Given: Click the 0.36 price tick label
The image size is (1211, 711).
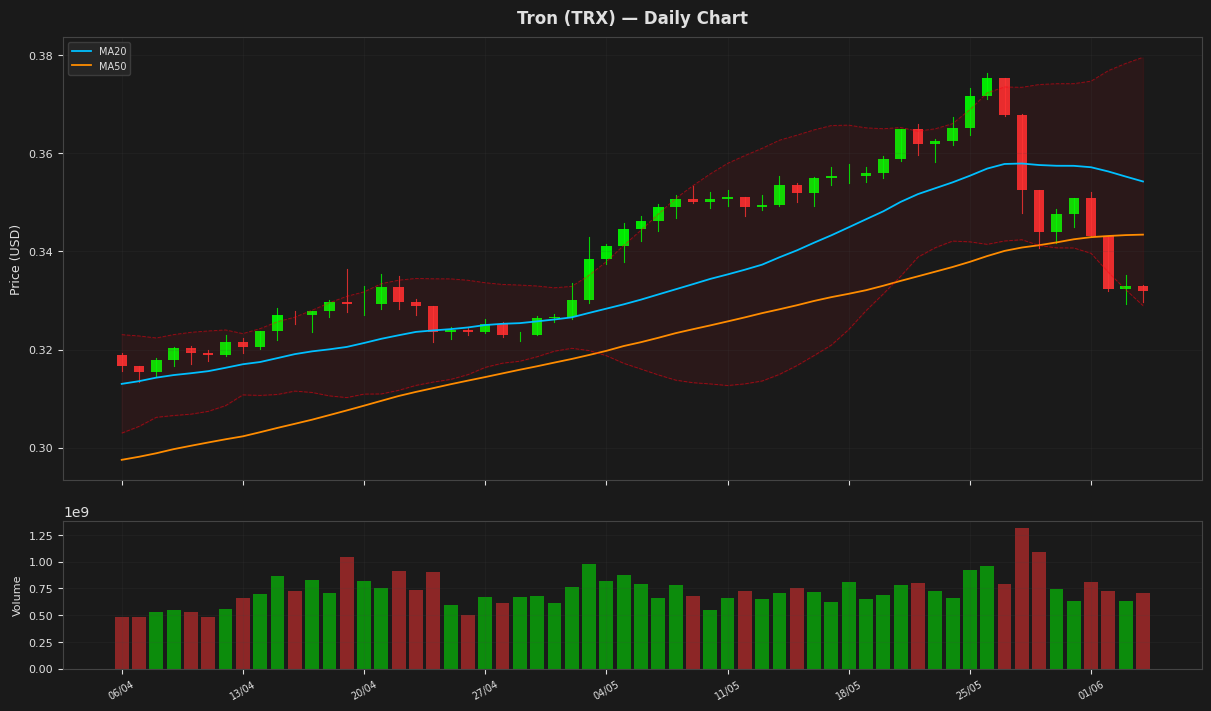Looking at the screenshot, I should tap(39, 154).
